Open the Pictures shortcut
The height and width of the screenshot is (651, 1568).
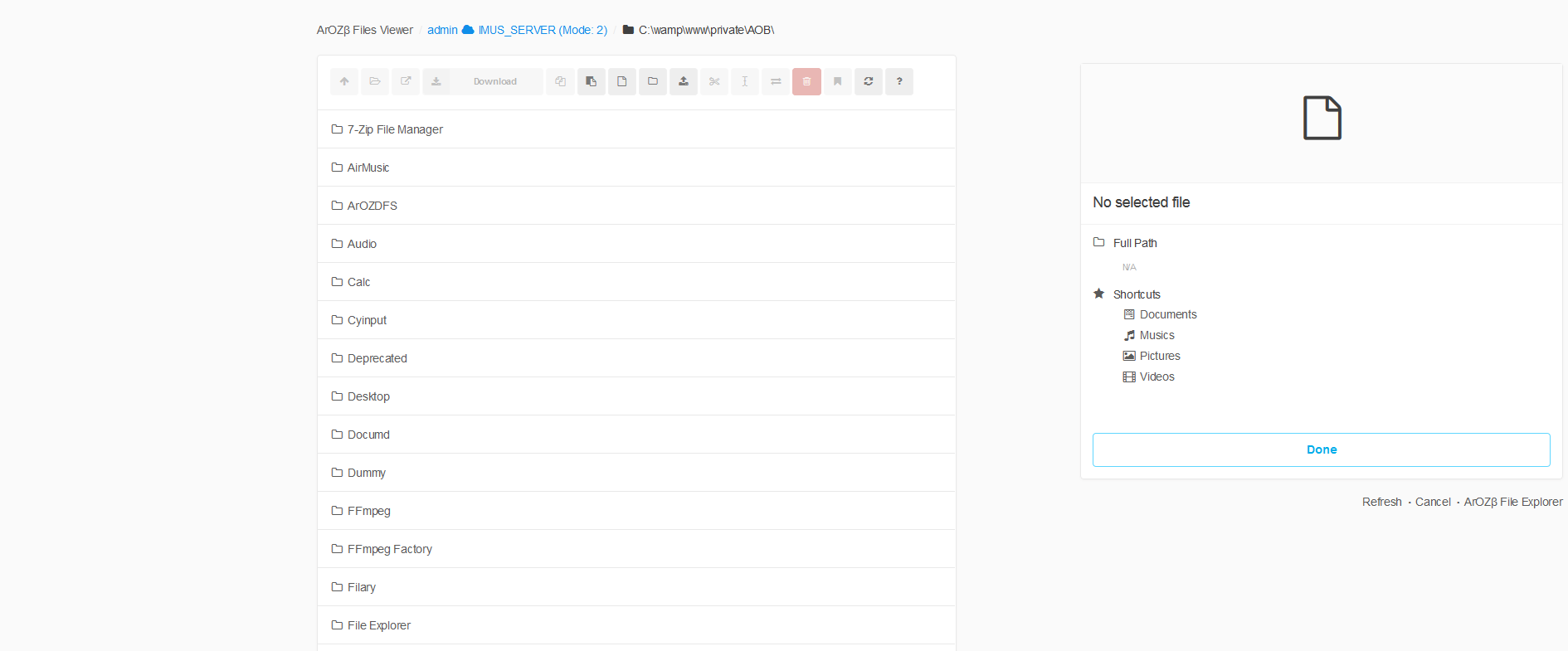pos(1159,356)
